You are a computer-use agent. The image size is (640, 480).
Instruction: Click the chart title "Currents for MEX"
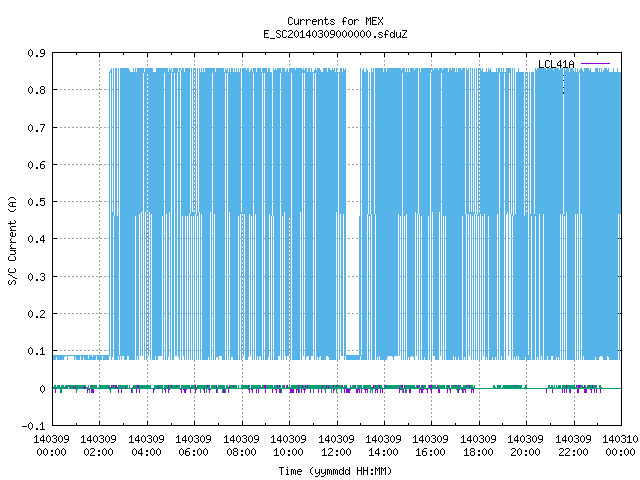click(x=335, y=21)
